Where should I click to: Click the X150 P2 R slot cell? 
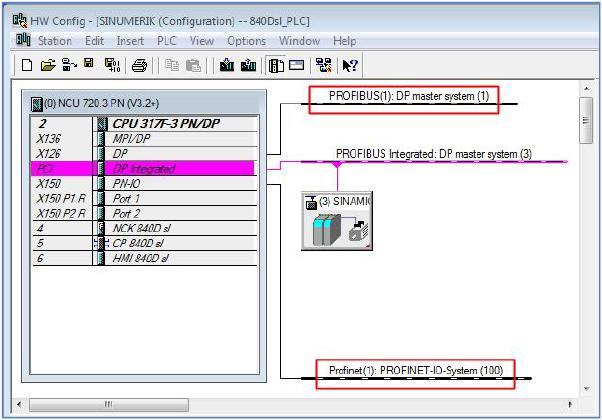(x=62, y=213)
